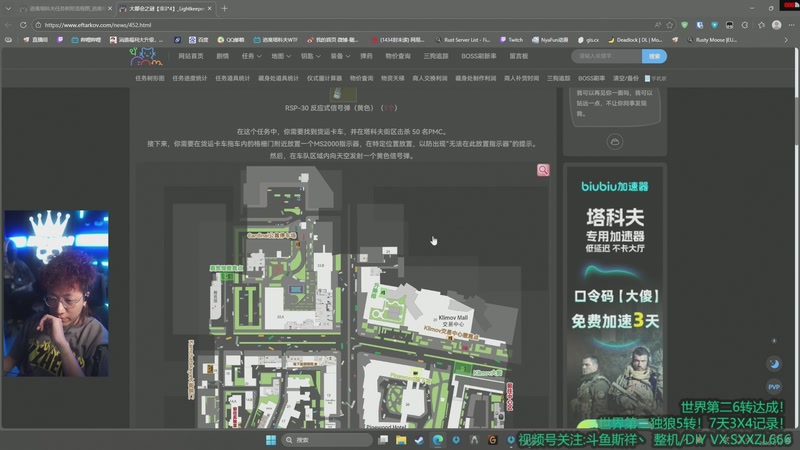
Task: Open the 剧情 navigation item
Action: click(x=222, y=56)
